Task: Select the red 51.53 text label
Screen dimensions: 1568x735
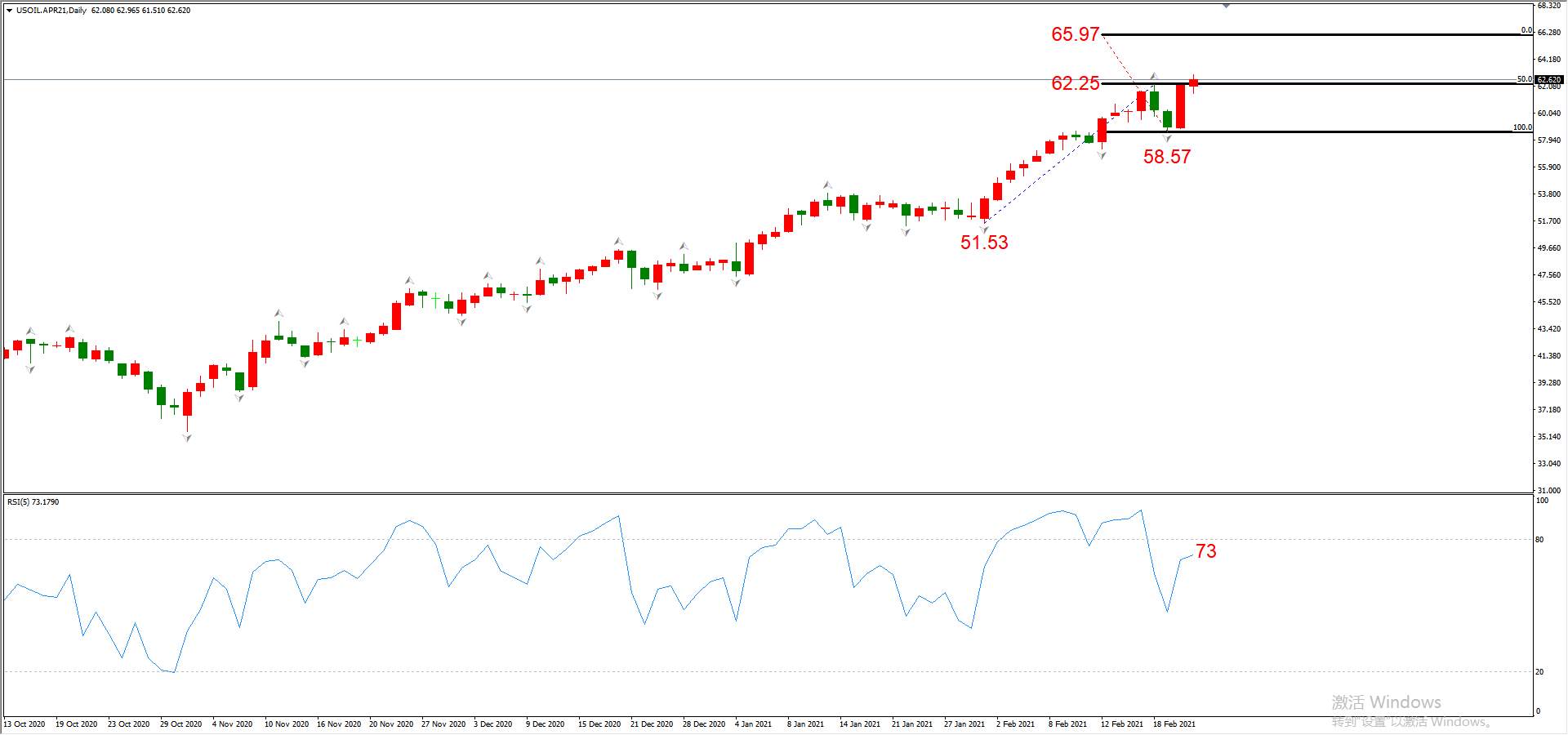Action: (983, 243)
